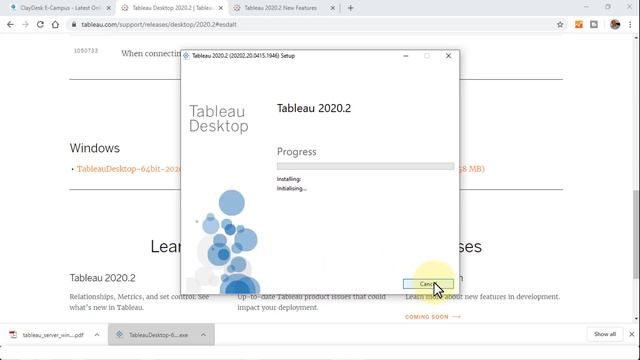Go back in browser history
The image size is (640, 360).
click(x=10, y=24)
